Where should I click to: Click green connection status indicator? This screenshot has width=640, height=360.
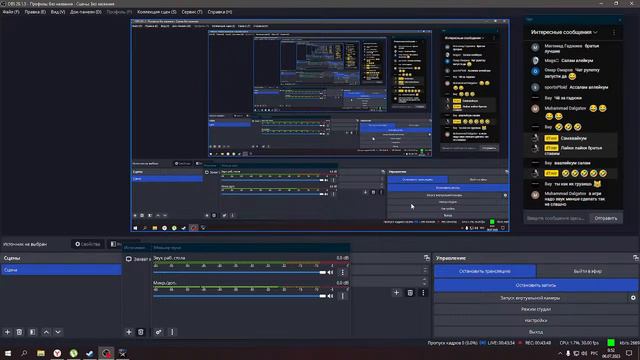tap(611, 343)
